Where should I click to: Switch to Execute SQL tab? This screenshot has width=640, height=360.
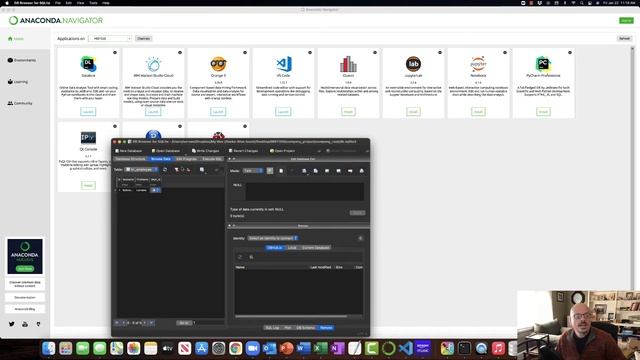point(212,159)
